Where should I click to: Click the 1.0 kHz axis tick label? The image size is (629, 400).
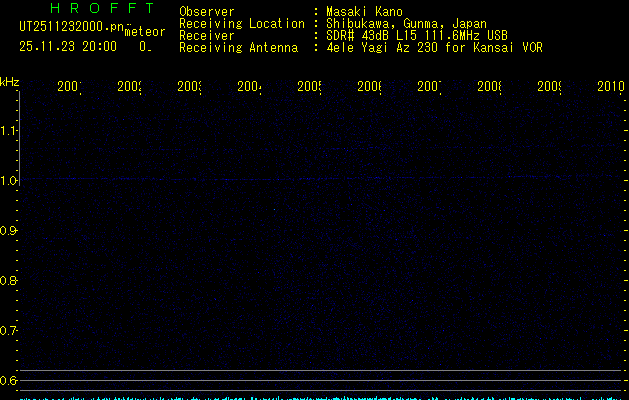[8, 181]
